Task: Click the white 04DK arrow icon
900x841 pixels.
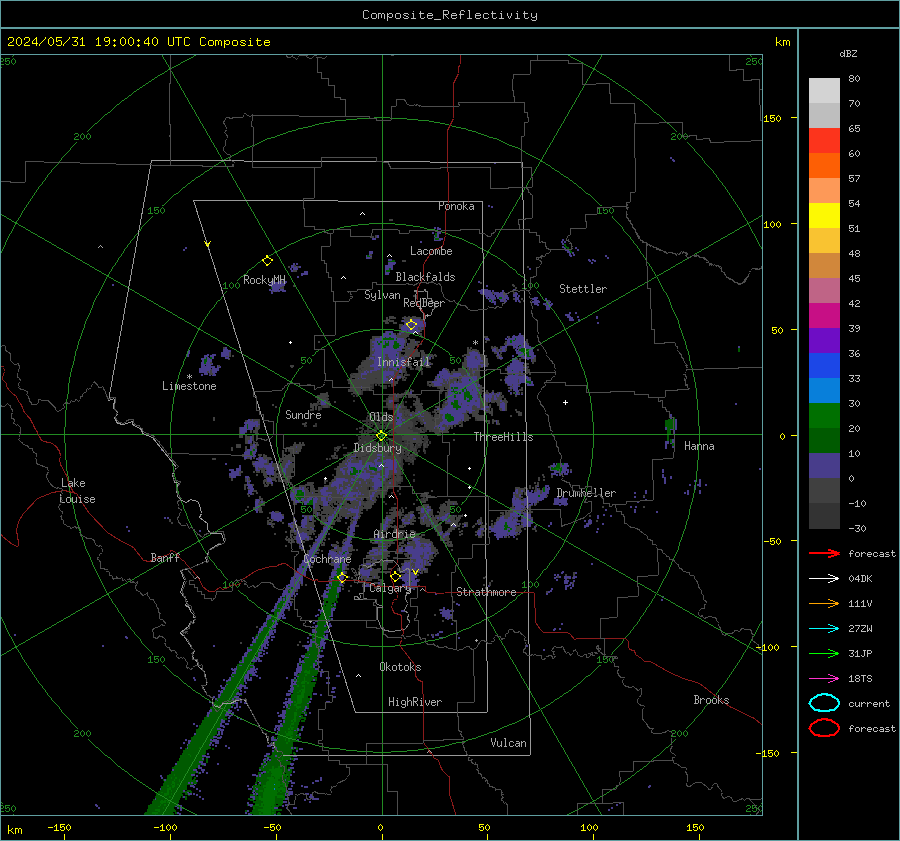Action: click(824, 578)
